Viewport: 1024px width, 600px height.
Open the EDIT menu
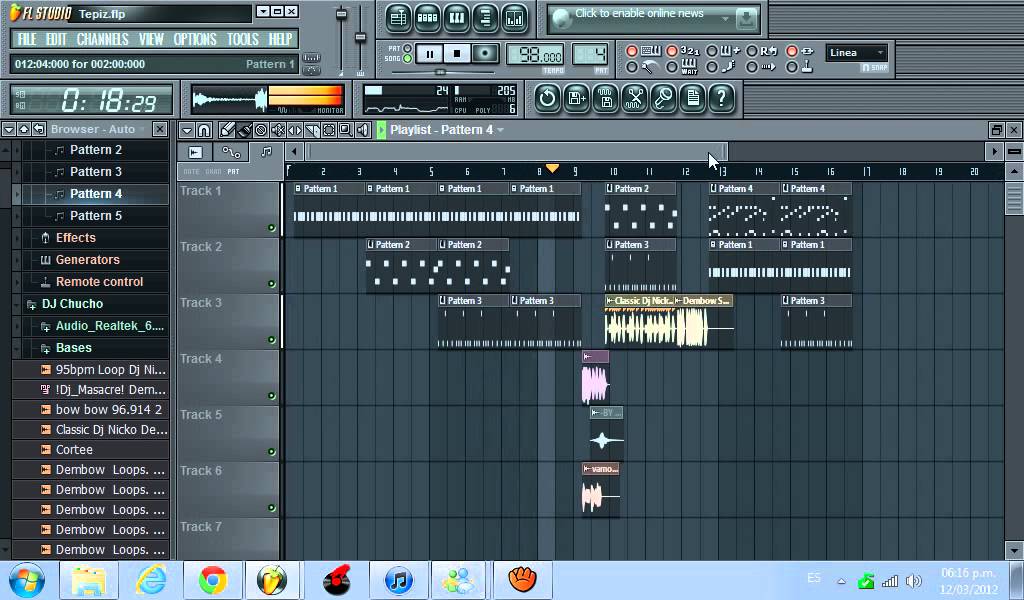56,39
